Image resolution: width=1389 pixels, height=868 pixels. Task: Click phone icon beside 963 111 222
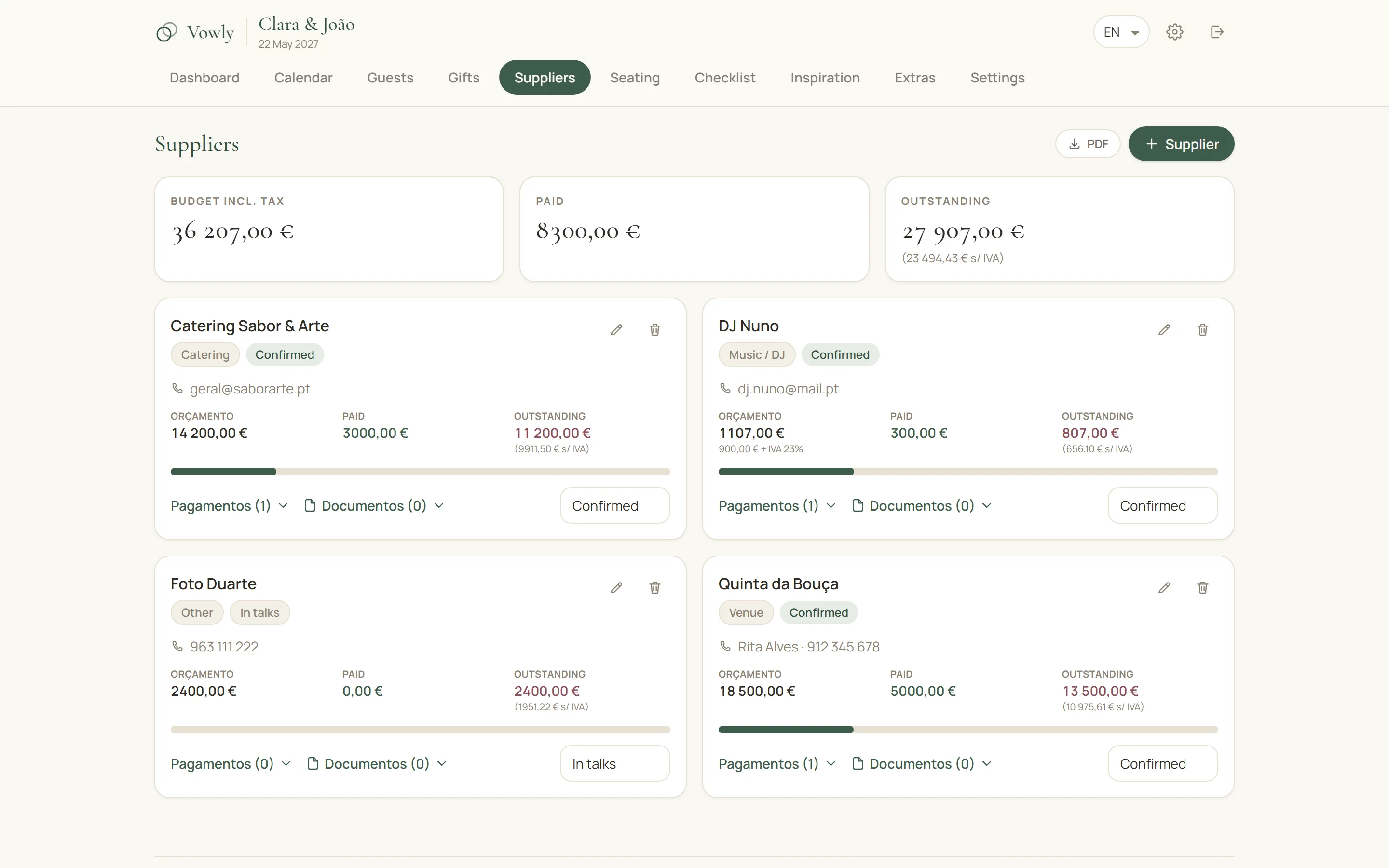pos(177,646)
